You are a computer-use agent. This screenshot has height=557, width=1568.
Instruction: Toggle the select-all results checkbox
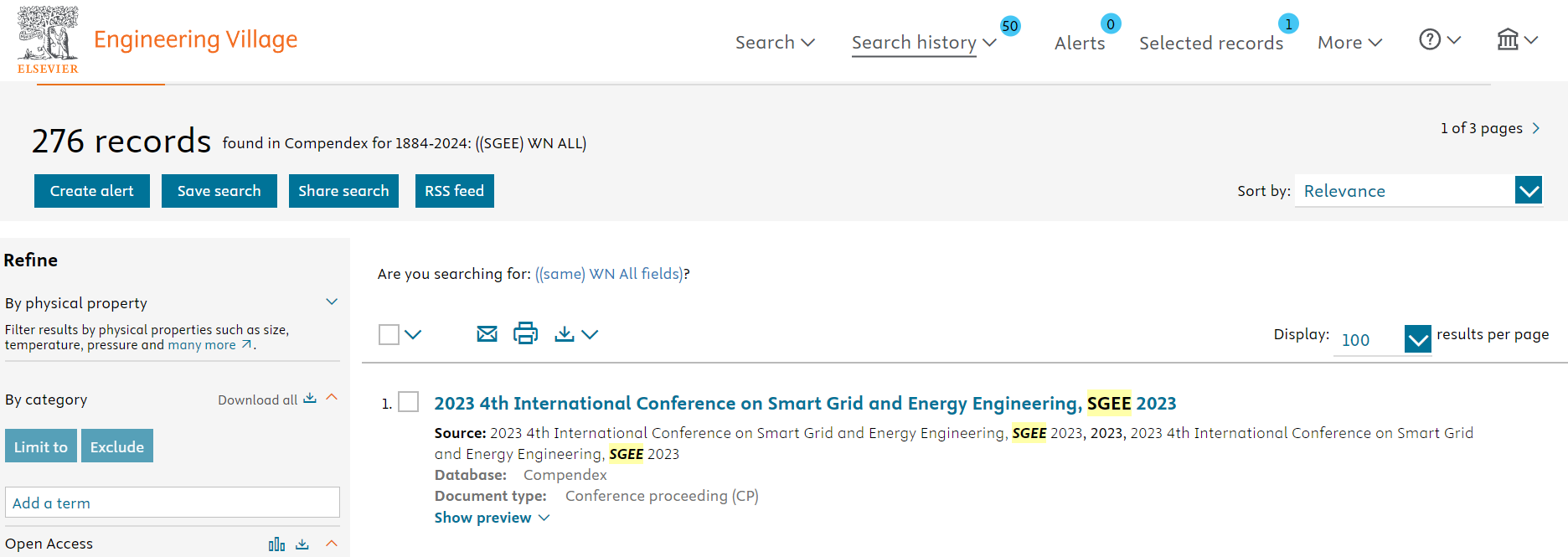(389, 335)
